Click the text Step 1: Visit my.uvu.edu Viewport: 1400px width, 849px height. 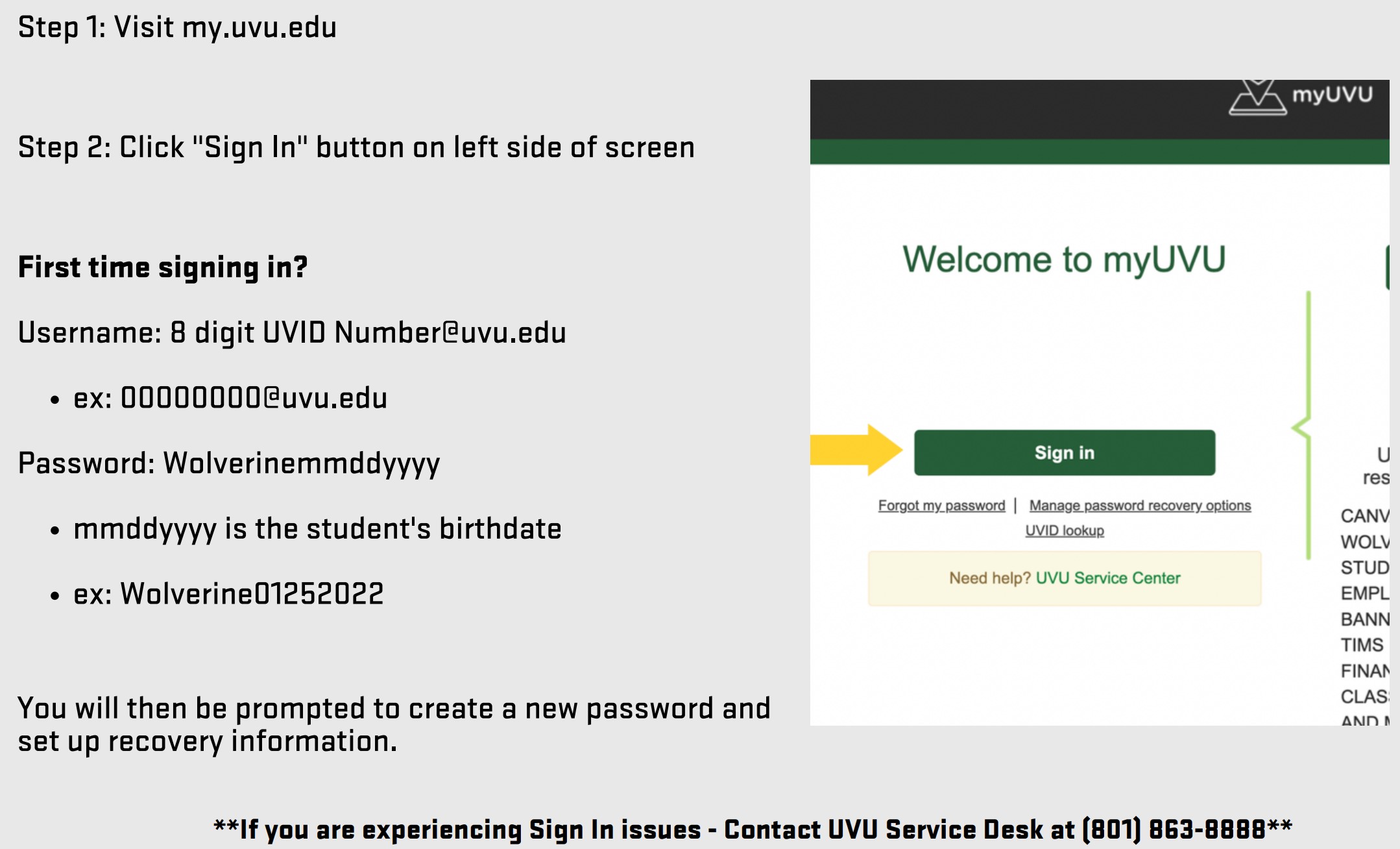pyautogui.click(x=177, y=28)
